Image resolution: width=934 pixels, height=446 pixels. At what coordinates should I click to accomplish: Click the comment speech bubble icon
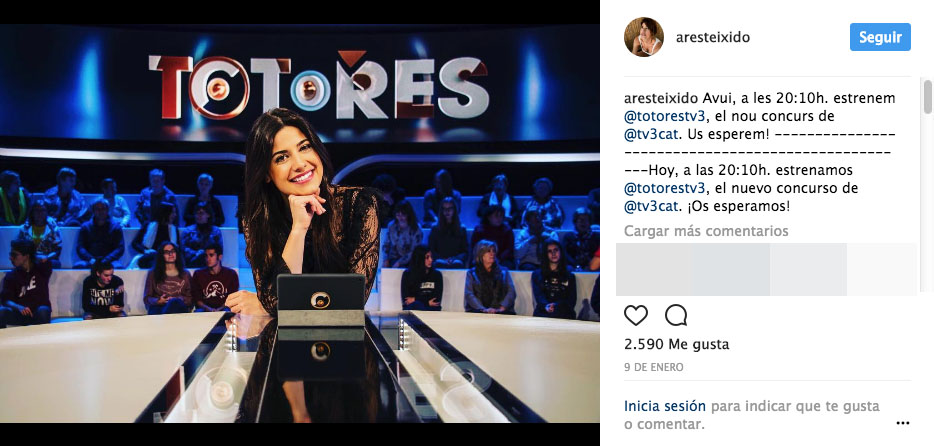click(675, 315)
